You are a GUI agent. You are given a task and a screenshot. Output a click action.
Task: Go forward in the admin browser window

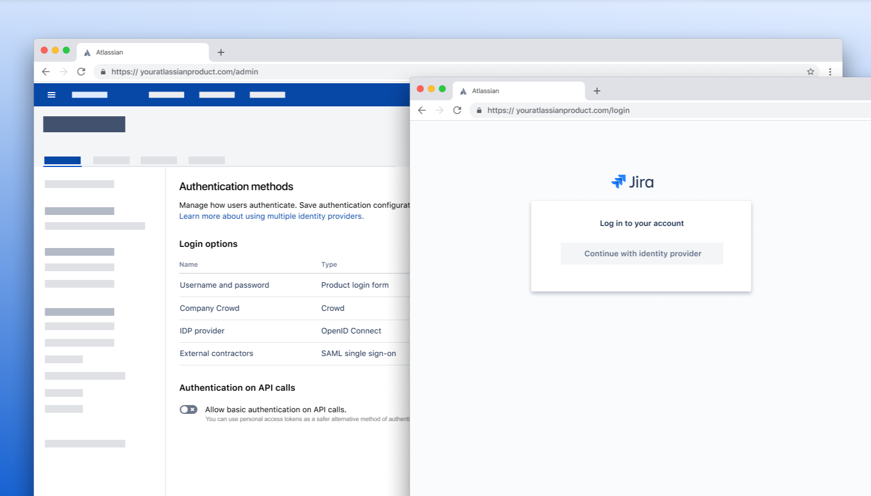coord(63,72)
